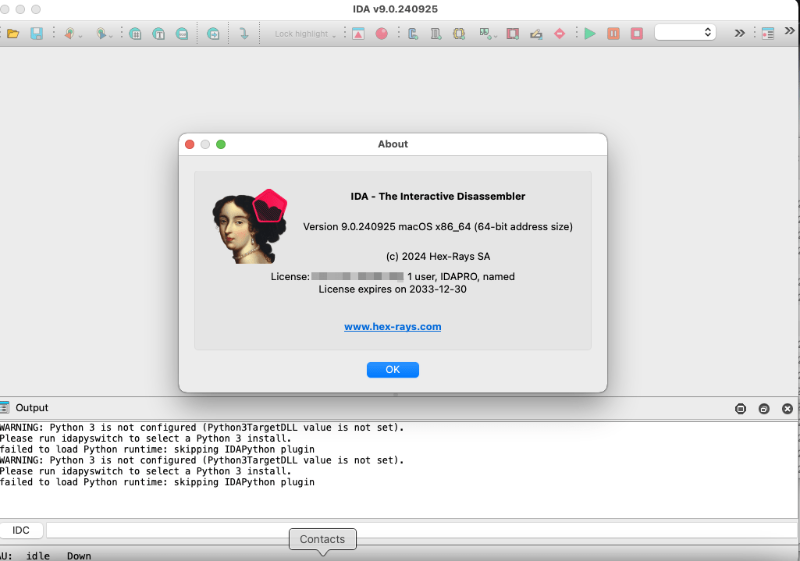Image resolution: width=800 pixels, height=561 pixels.
Task: Click the 'License expires on 2033-12-30' text
Action: [x=392, y=289]
